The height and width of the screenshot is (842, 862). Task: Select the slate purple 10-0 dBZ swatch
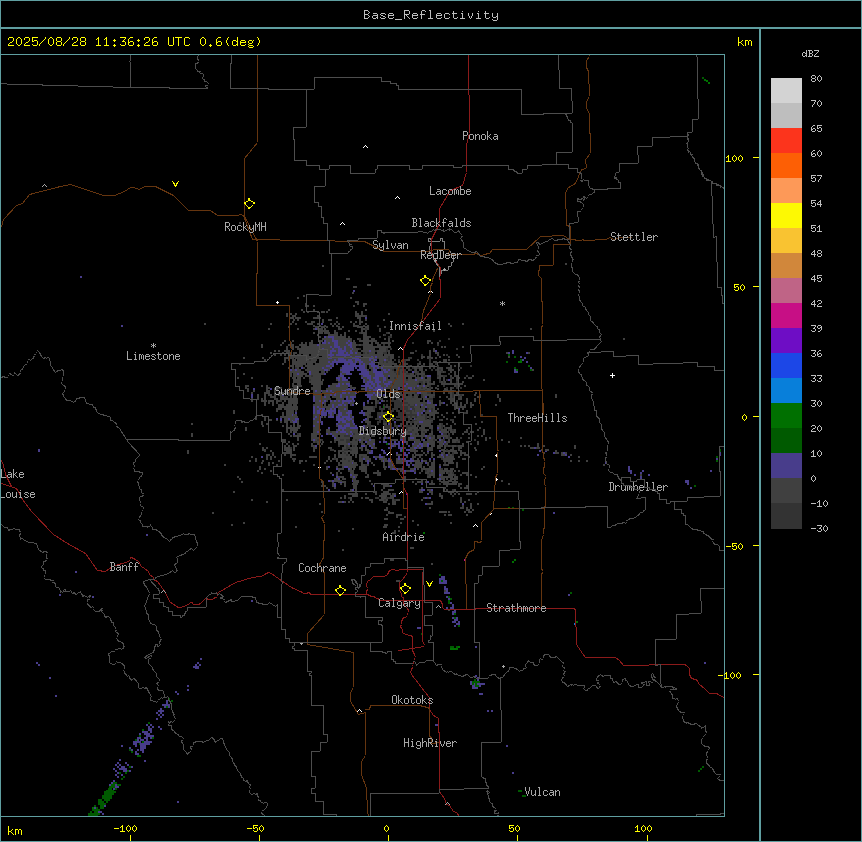786,466
